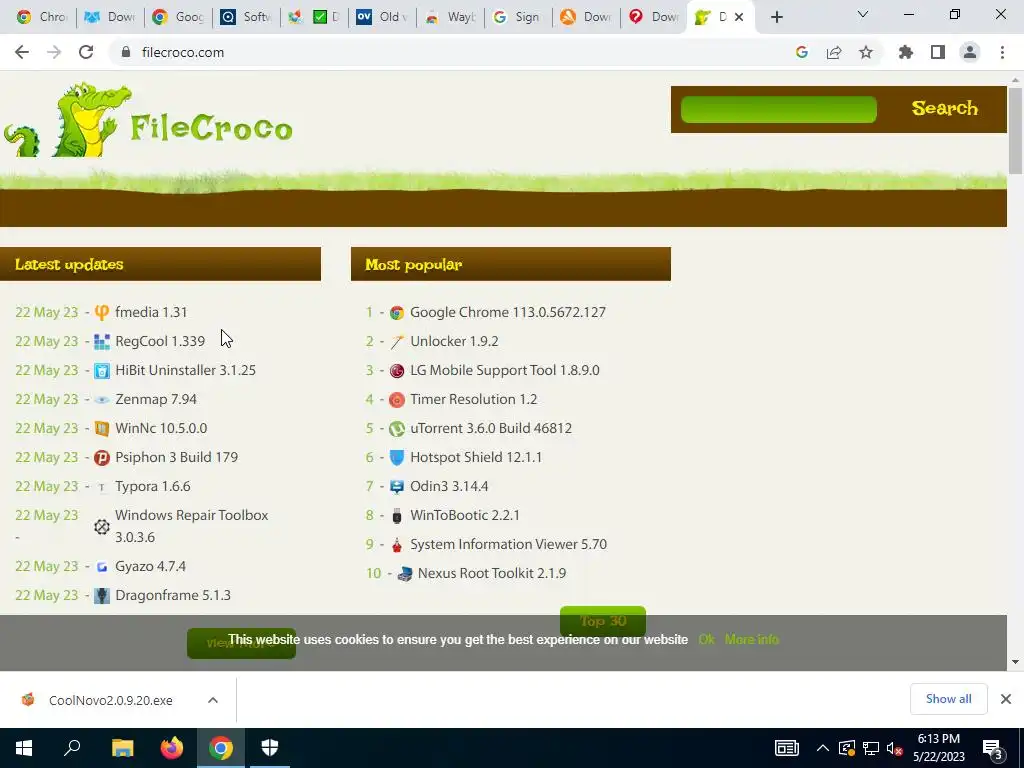Open the tab search dropdown arrow
The image size is (1024, 768).
coord(863,14)
